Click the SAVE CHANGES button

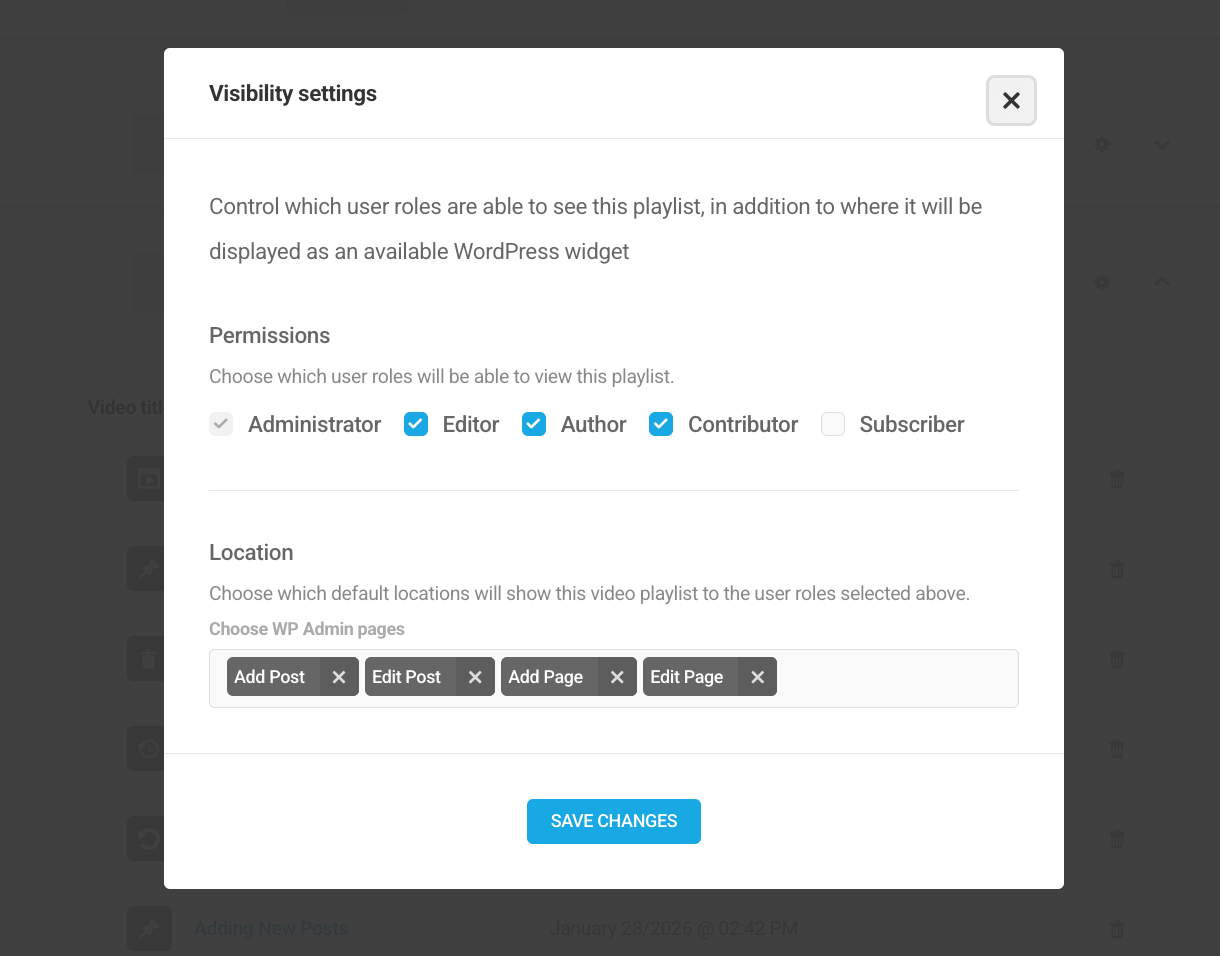pos(613,821)
